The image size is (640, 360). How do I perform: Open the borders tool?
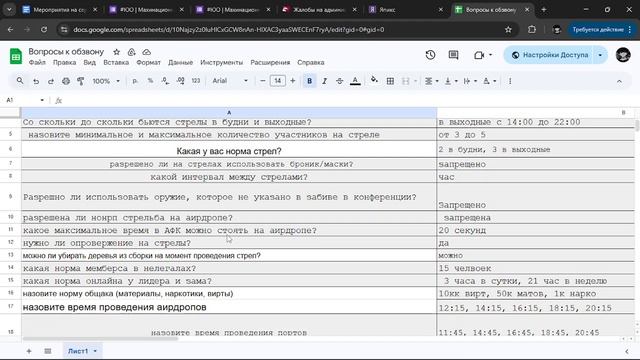tap(390, 81)
